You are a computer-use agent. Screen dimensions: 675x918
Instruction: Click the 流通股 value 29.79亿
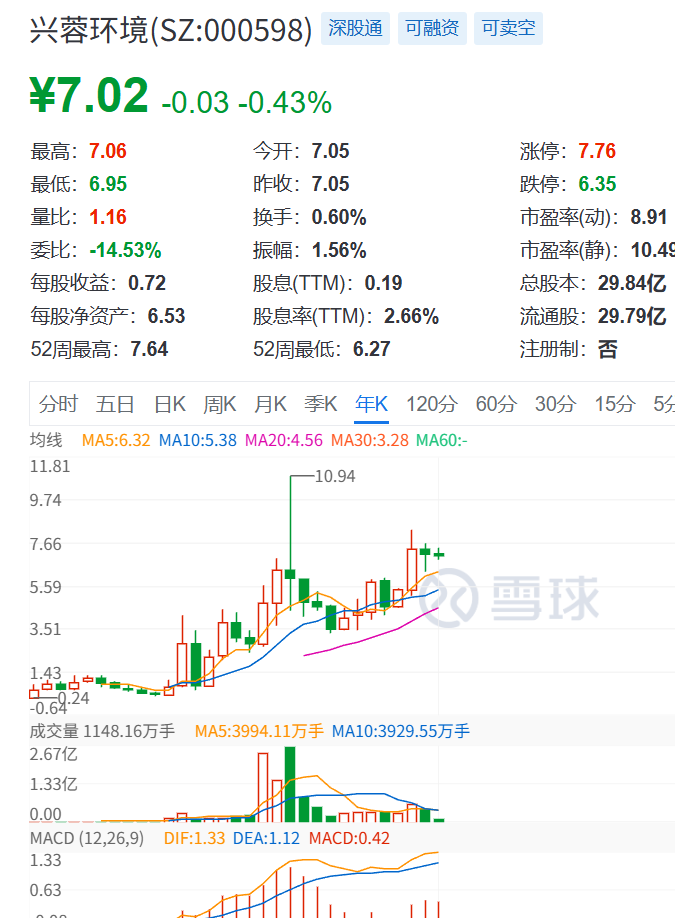click(x=632, y=316)
